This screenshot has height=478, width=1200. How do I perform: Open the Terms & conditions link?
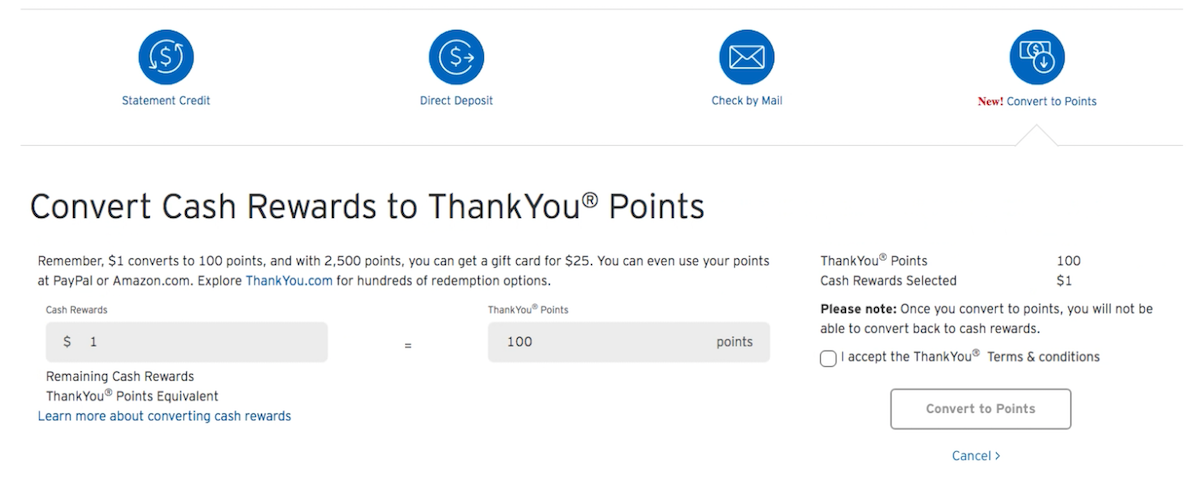[x=1043, y=357]
